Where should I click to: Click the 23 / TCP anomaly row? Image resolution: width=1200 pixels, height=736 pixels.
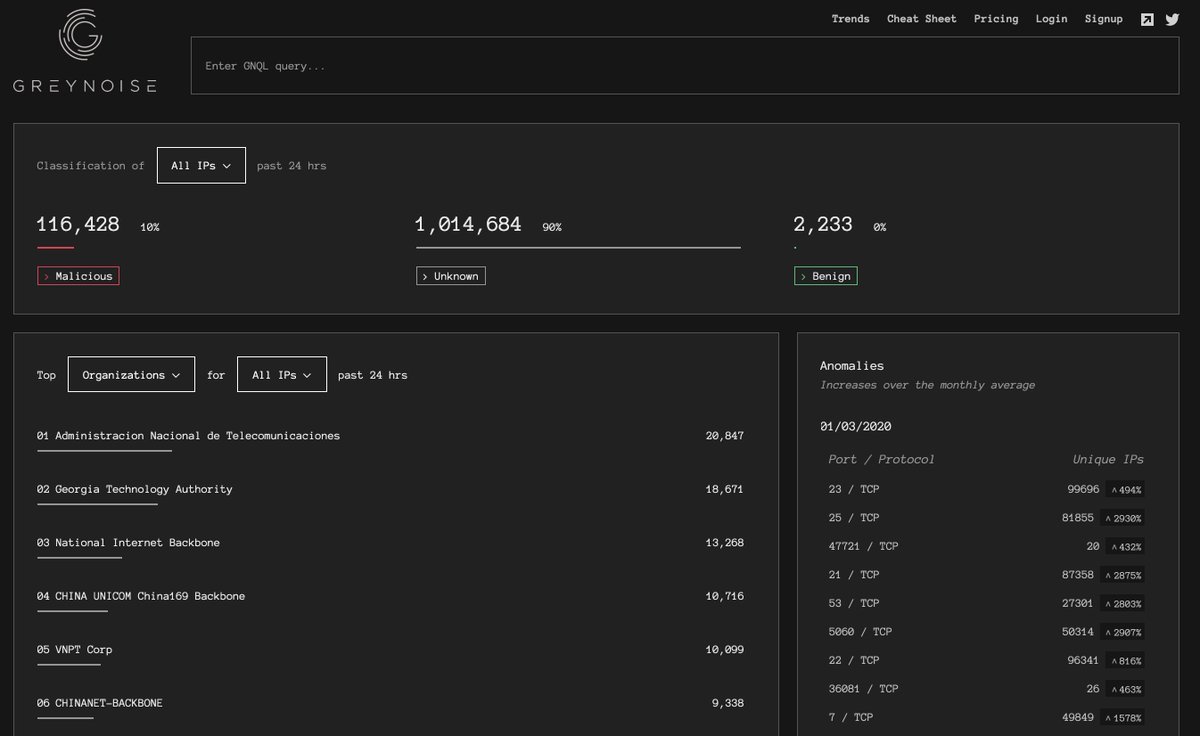point(986,489)
